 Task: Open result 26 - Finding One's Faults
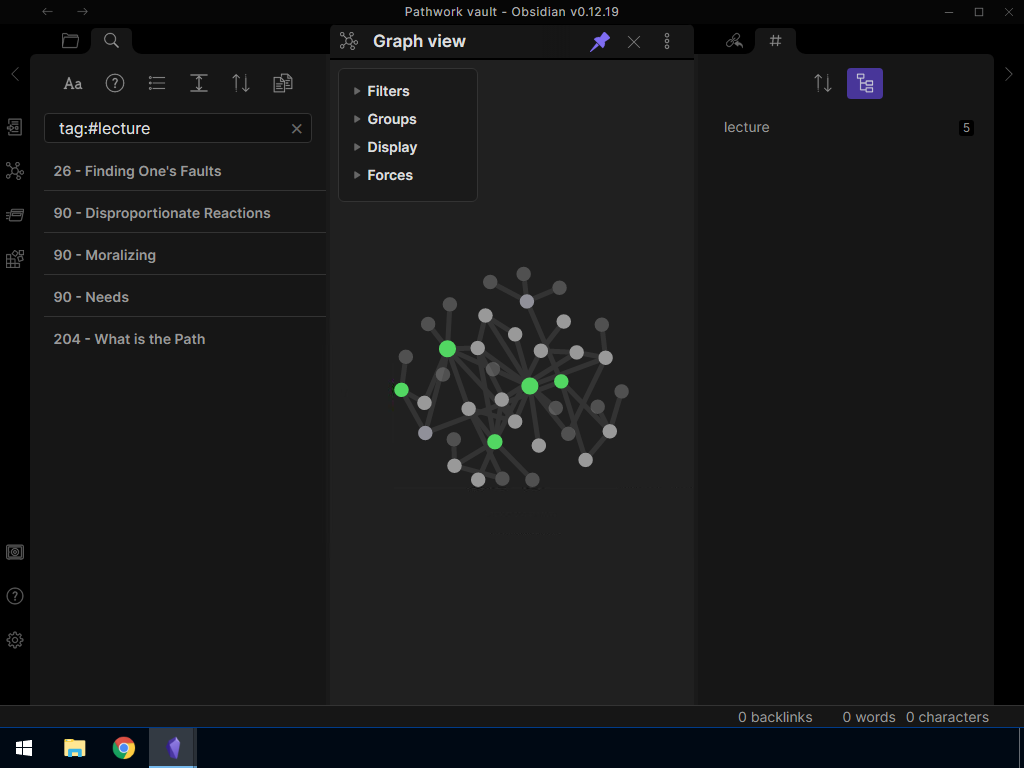[x=185, y=171]
